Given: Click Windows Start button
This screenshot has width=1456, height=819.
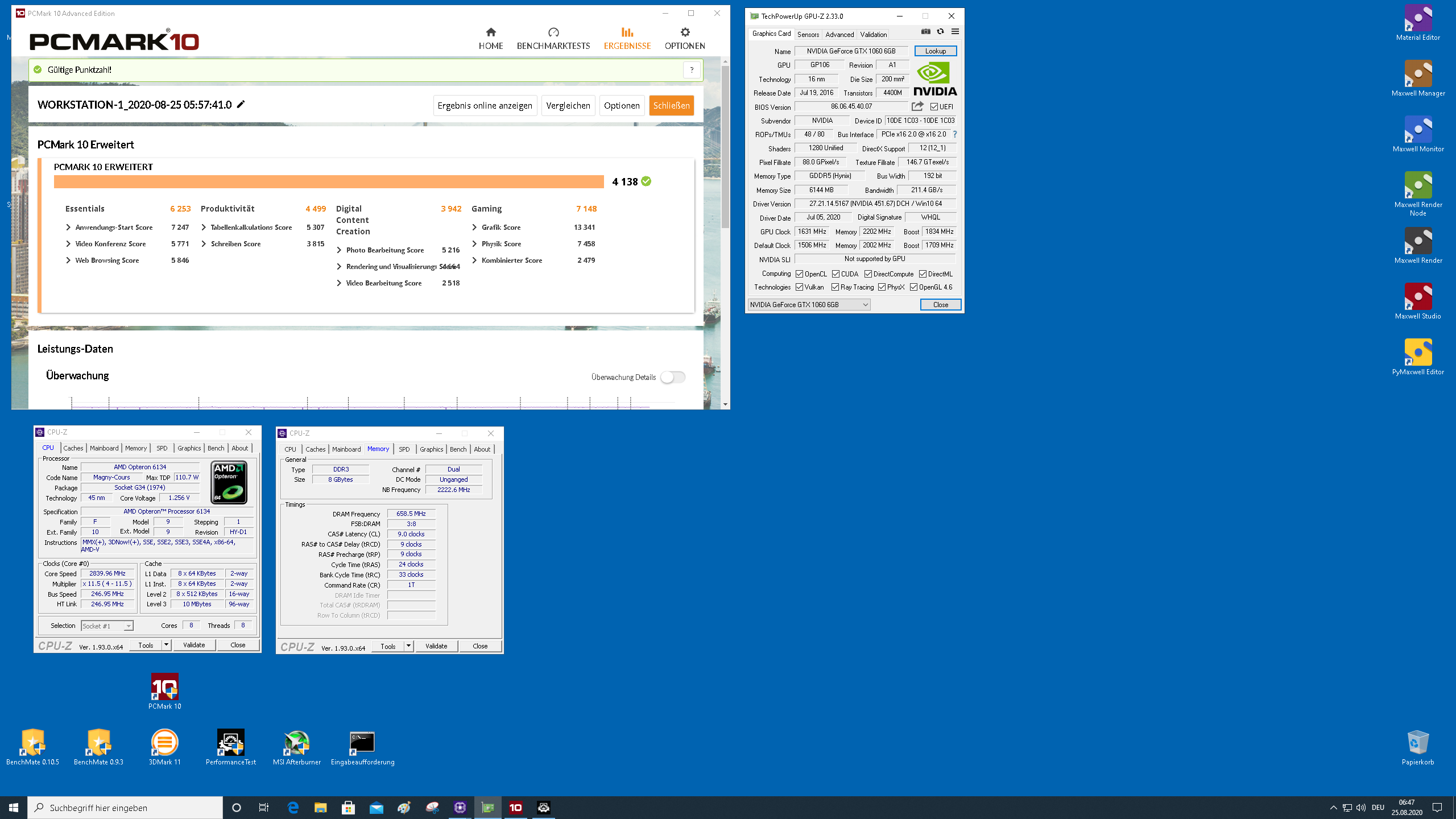Looking at the screenshot, I should pyautogui.click(x=14, y=808).
